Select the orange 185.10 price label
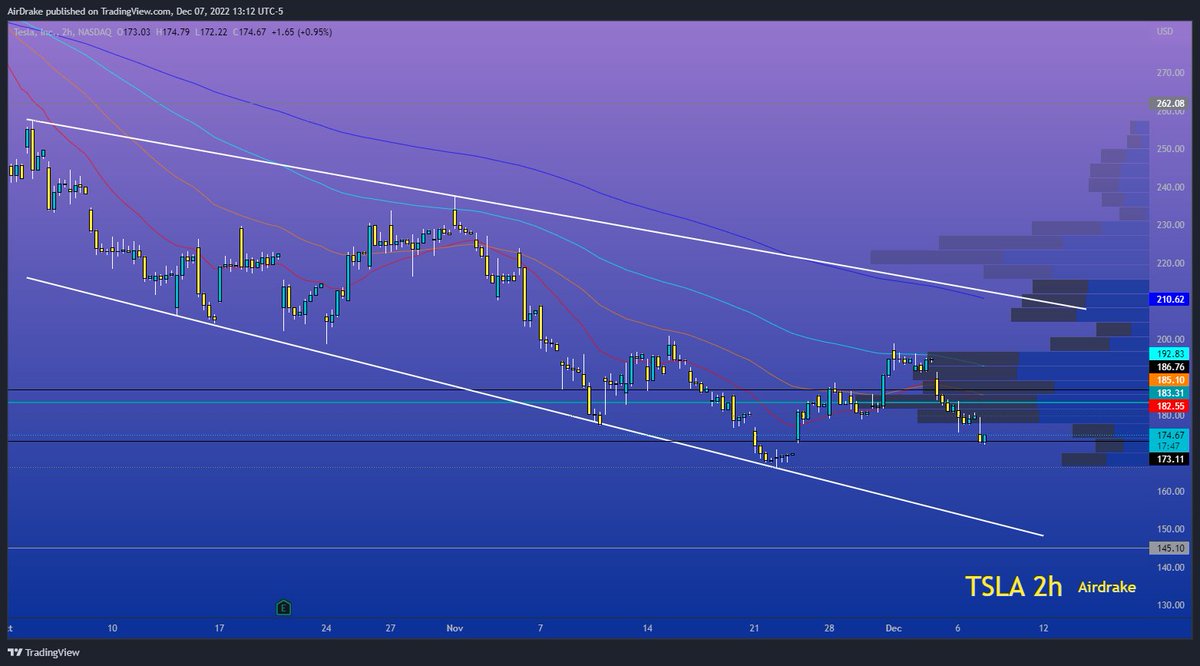The width and height of the screenshot is (1200, 666). (1167, 380)
